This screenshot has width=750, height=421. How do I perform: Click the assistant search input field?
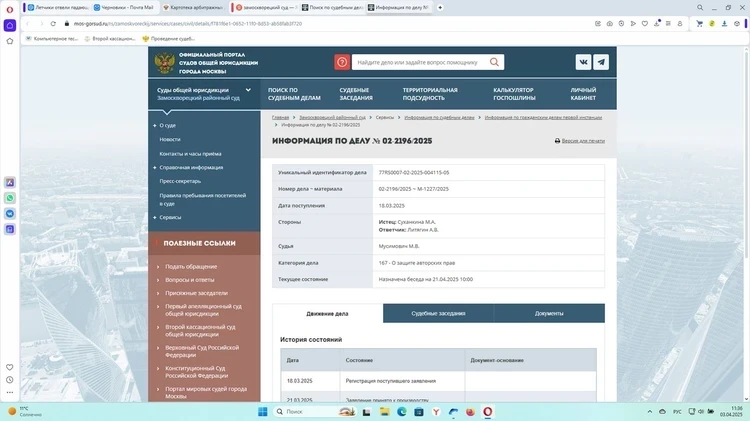(x=420, y=62)
